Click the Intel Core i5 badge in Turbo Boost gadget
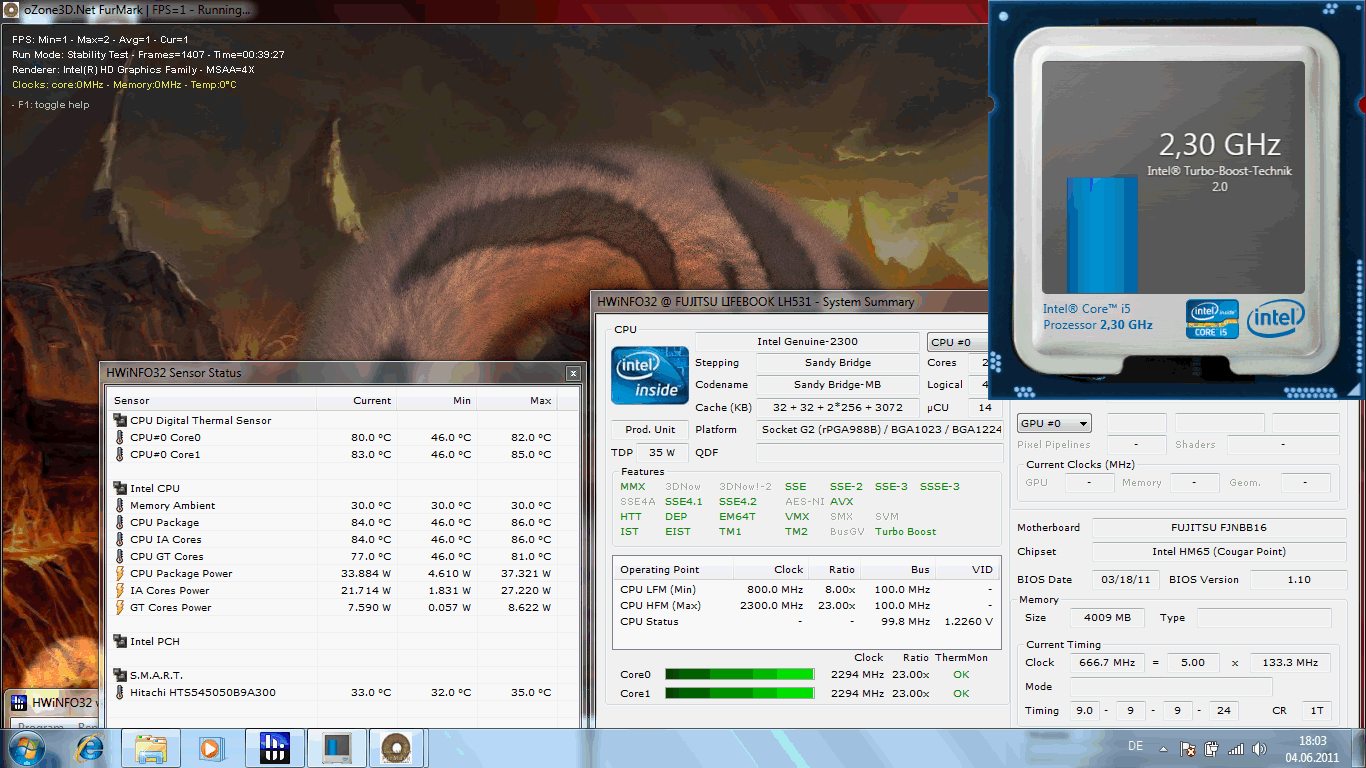This screenshot has width=1366, height=768. pyautogui.click(x=1212, y=319)
